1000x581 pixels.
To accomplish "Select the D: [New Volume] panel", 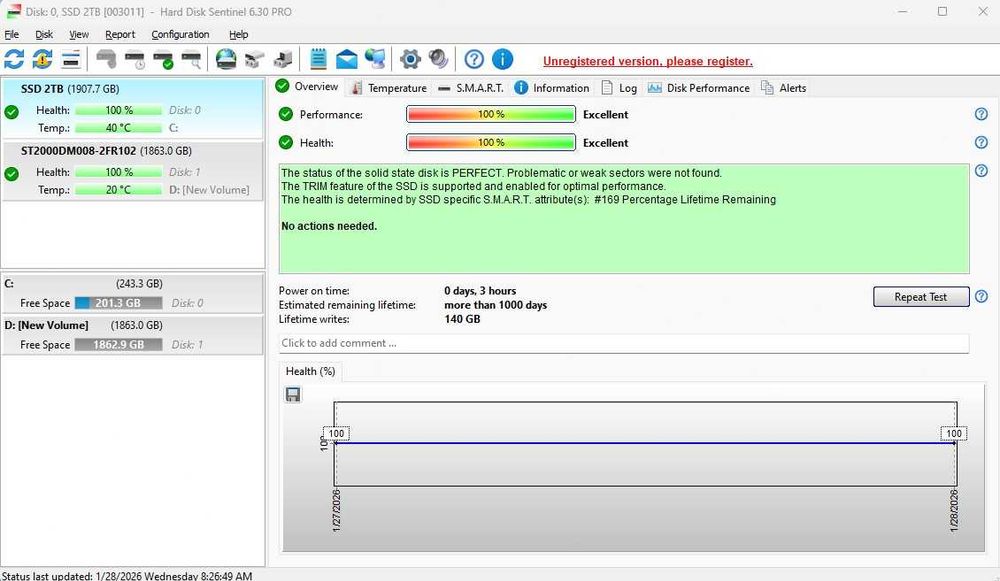I will [x=133, y=335].
